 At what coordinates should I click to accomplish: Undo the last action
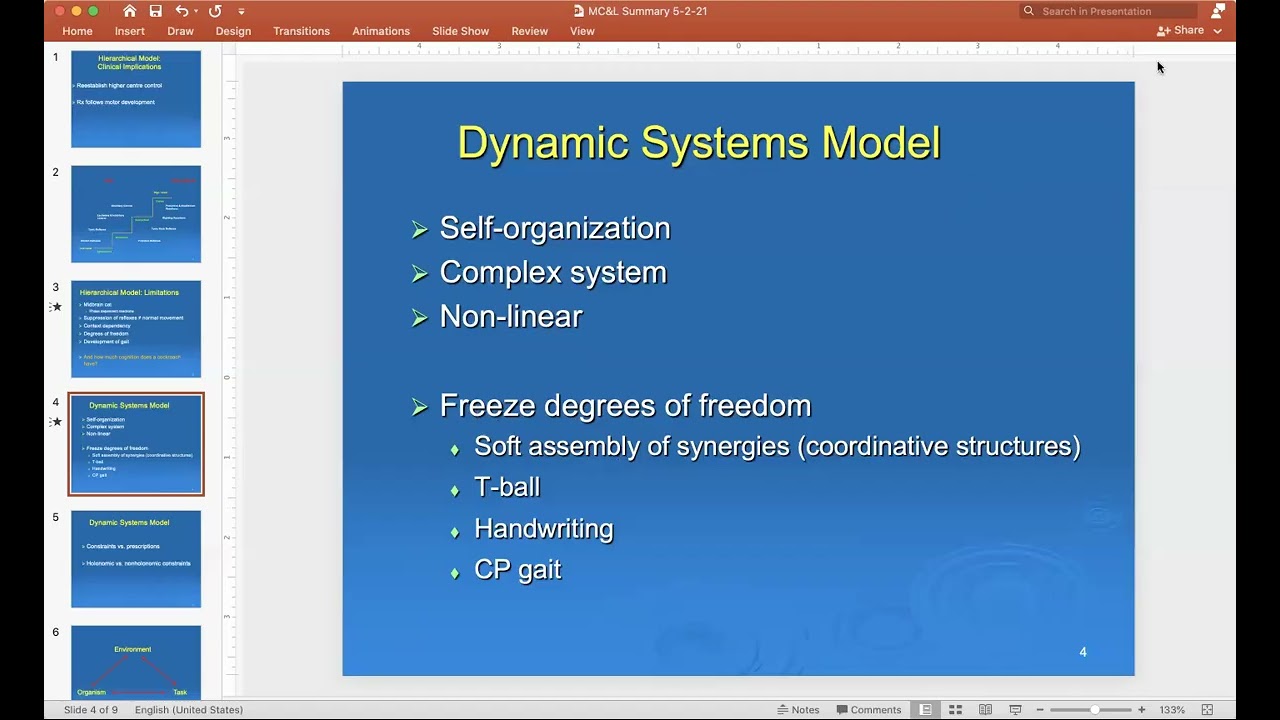pyautogui.click(x=181, y=11)
